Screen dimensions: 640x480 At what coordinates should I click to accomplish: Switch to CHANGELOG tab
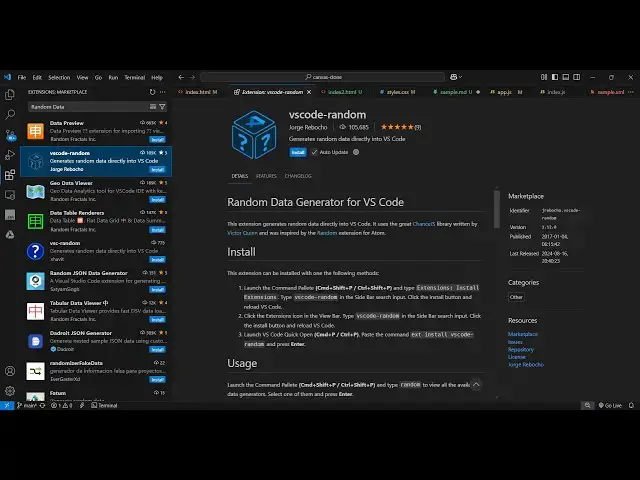pyautogui.click(x=298, y=176)
